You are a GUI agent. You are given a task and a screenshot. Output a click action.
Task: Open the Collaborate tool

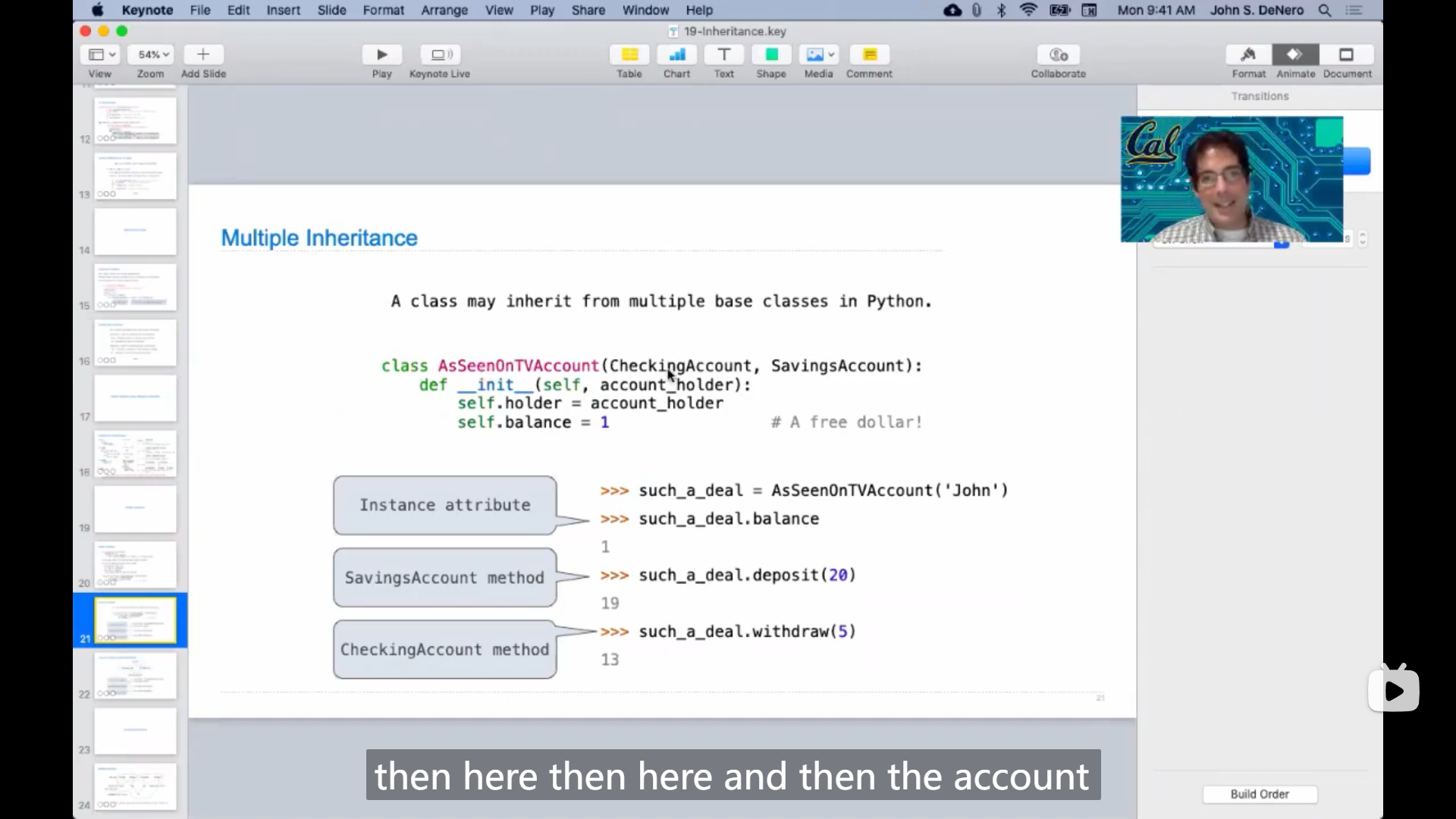tap(1058, 55)
